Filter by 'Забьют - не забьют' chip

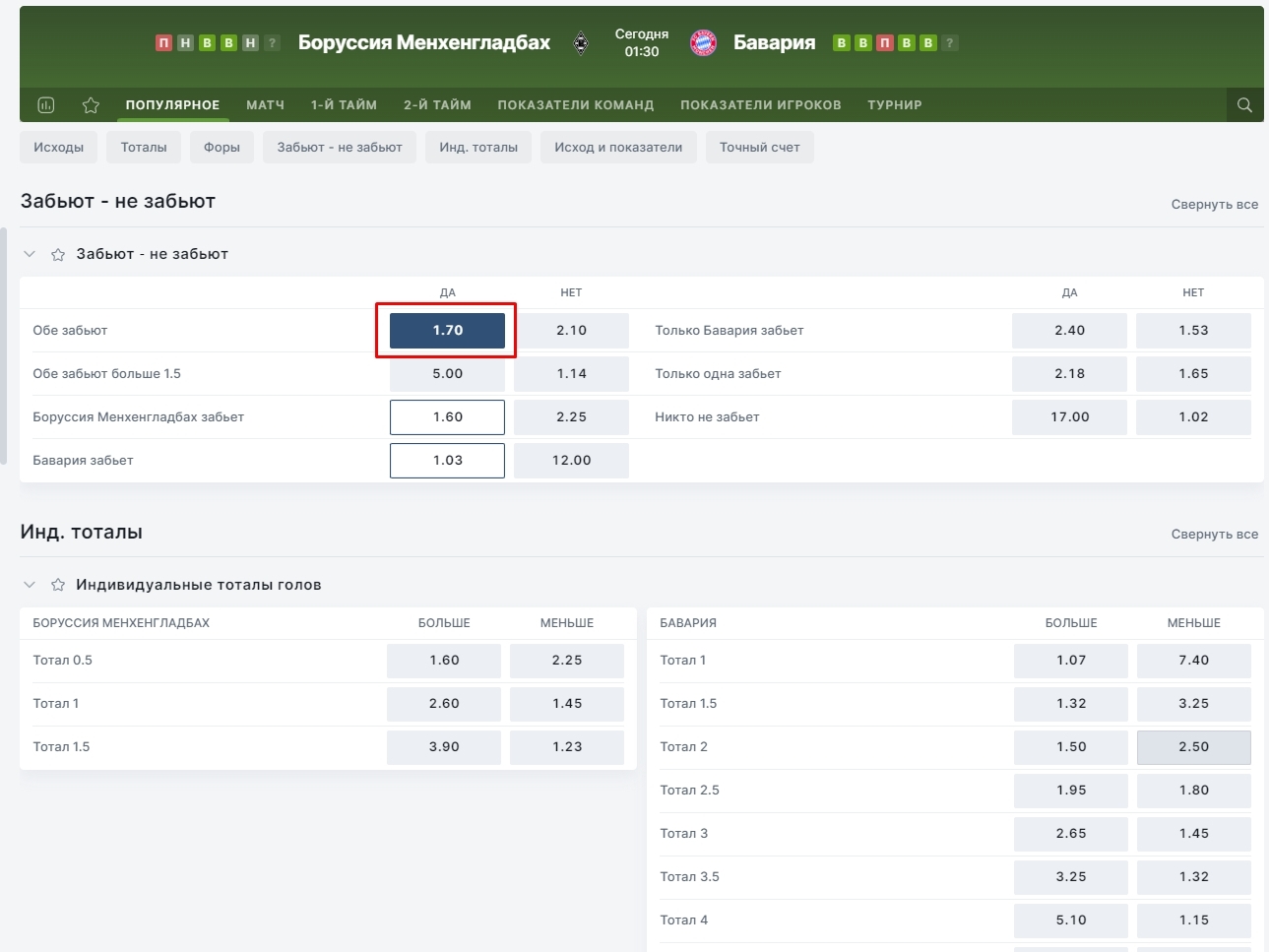pyautogui.click(x=340, y=148)
